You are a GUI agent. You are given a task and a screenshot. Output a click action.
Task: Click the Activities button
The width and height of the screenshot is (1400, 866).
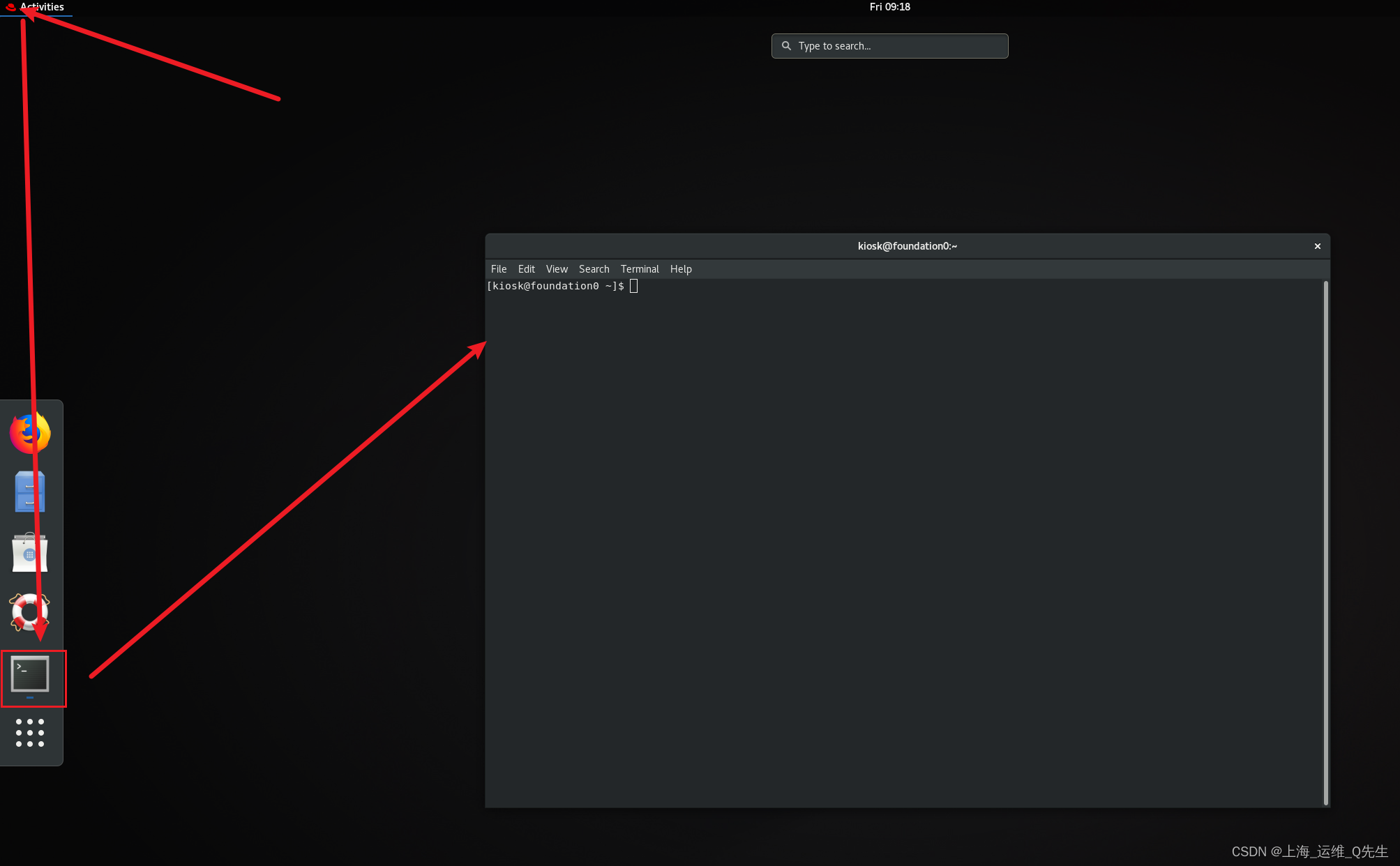42,7
